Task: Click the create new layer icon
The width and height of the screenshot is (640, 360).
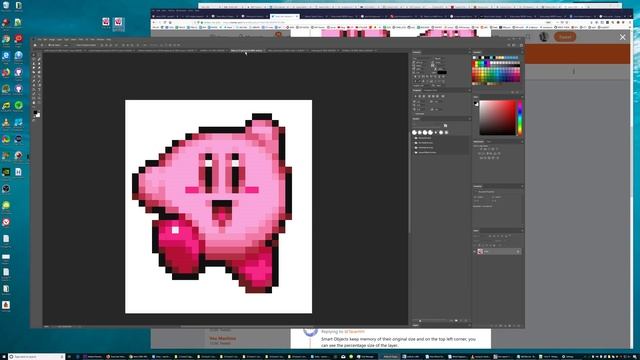Action: pyautogui.click(x=514, y=326)
